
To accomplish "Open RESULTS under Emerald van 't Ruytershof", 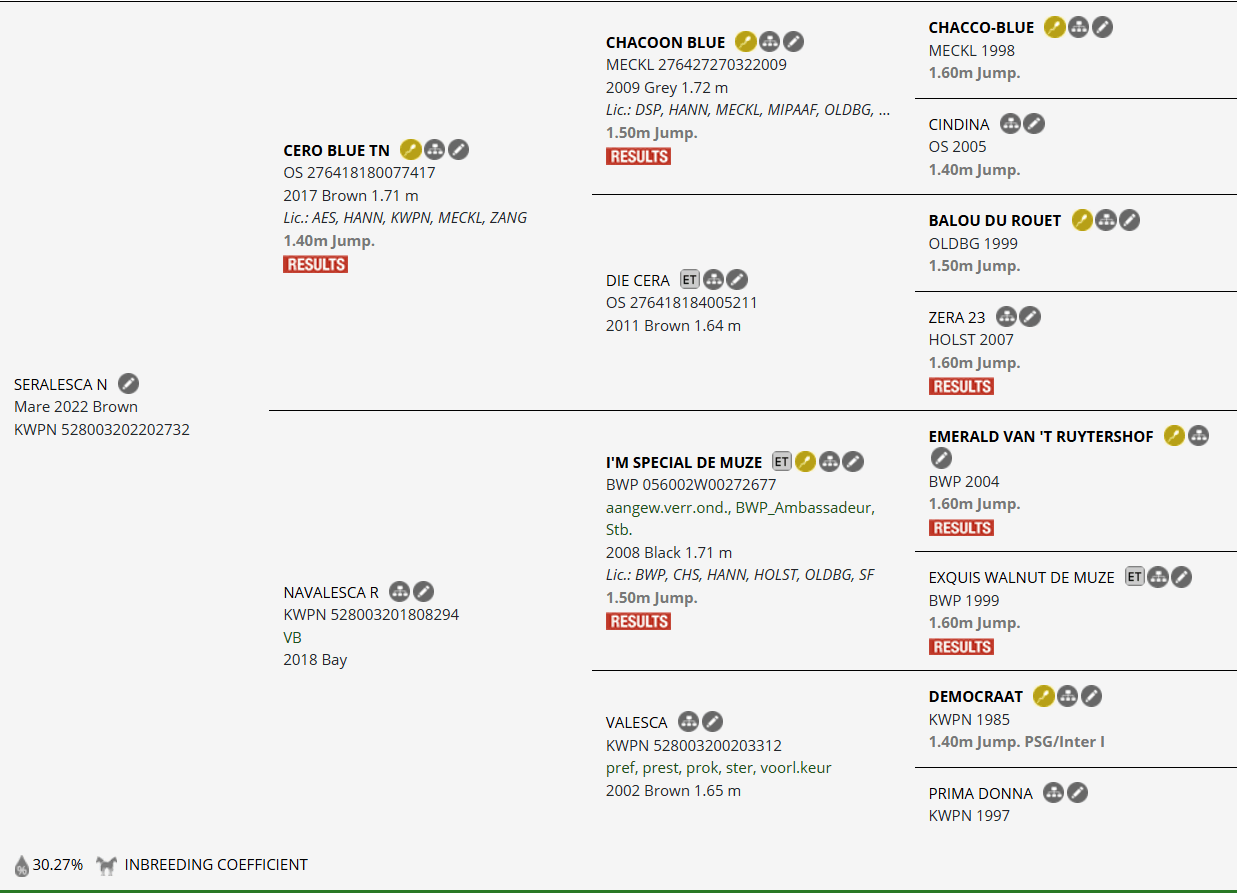I will click(x=961, y=528).
